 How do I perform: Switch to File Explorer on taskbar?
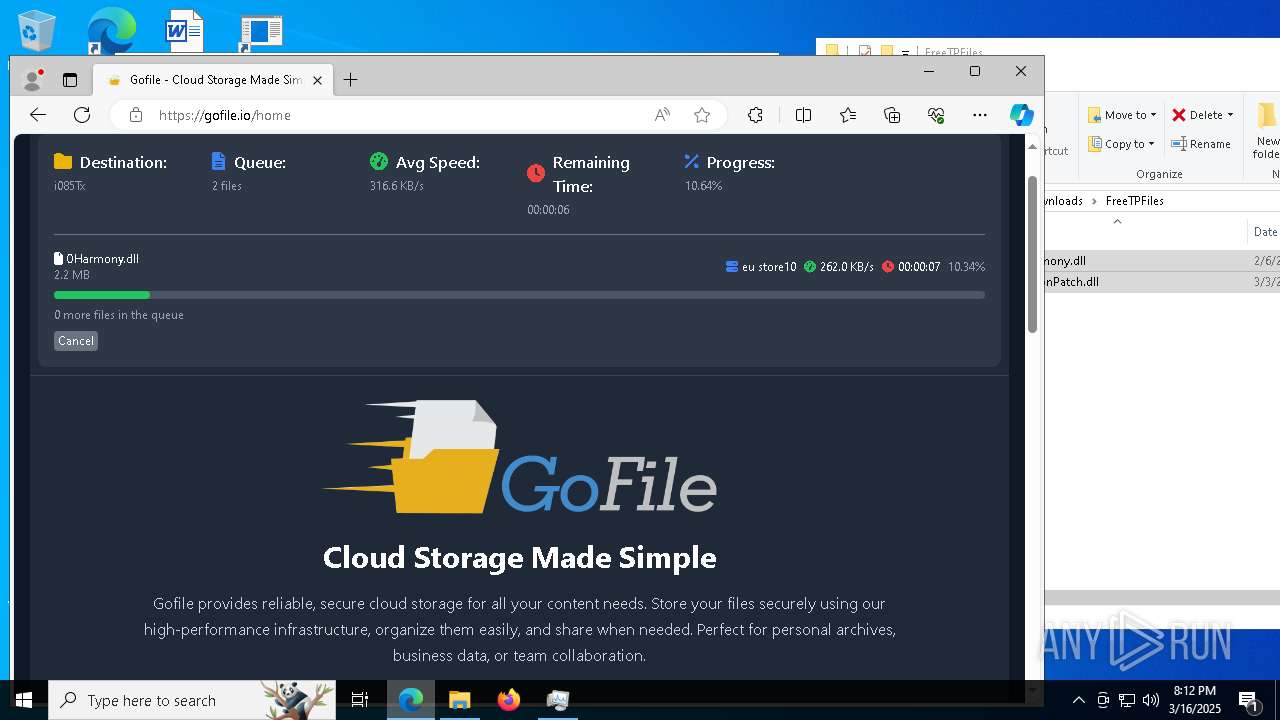click(x=459, y=700)
